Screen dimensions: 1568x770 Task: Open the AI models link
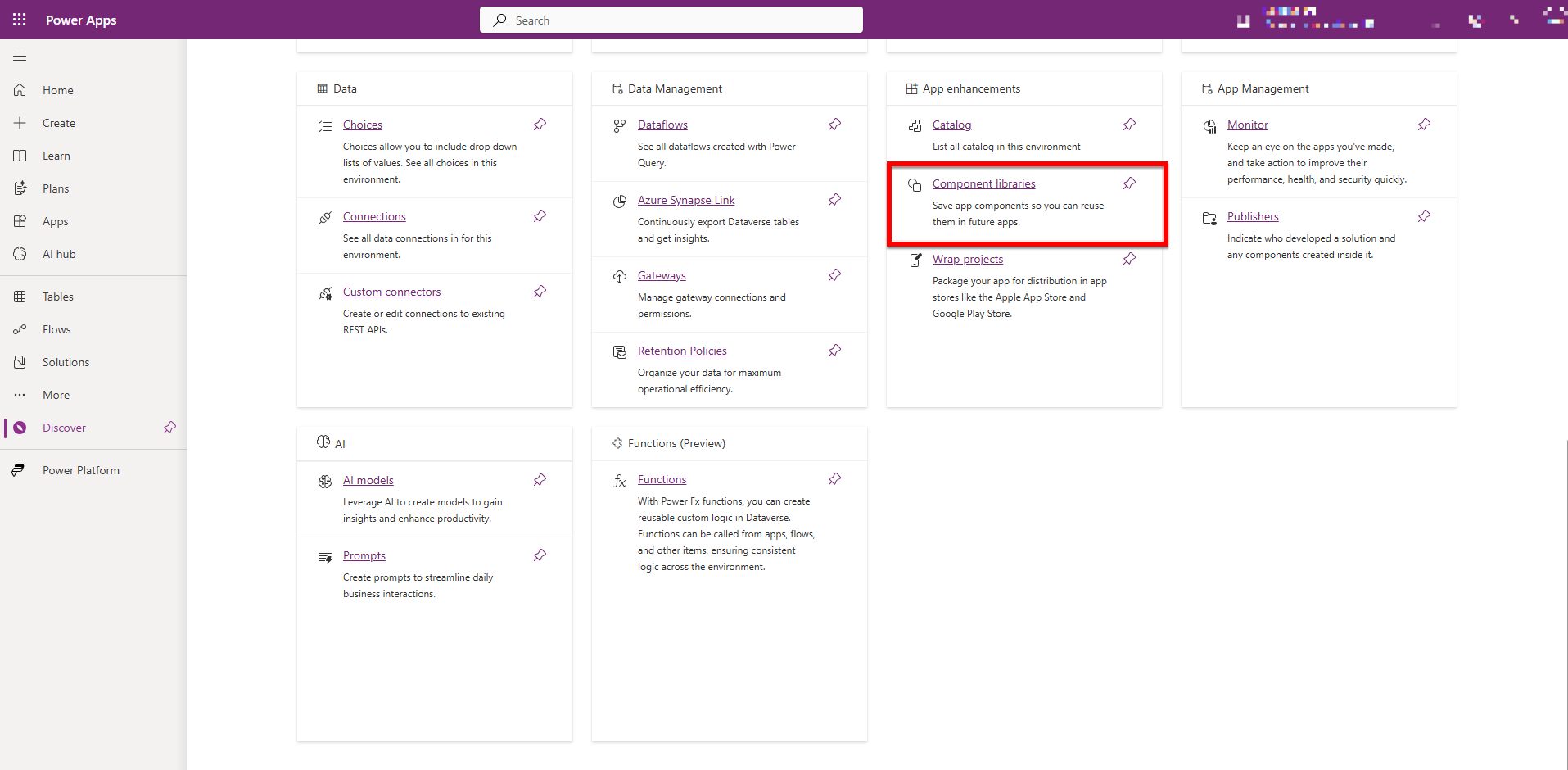pyautogui.click(x=368, y=480)
